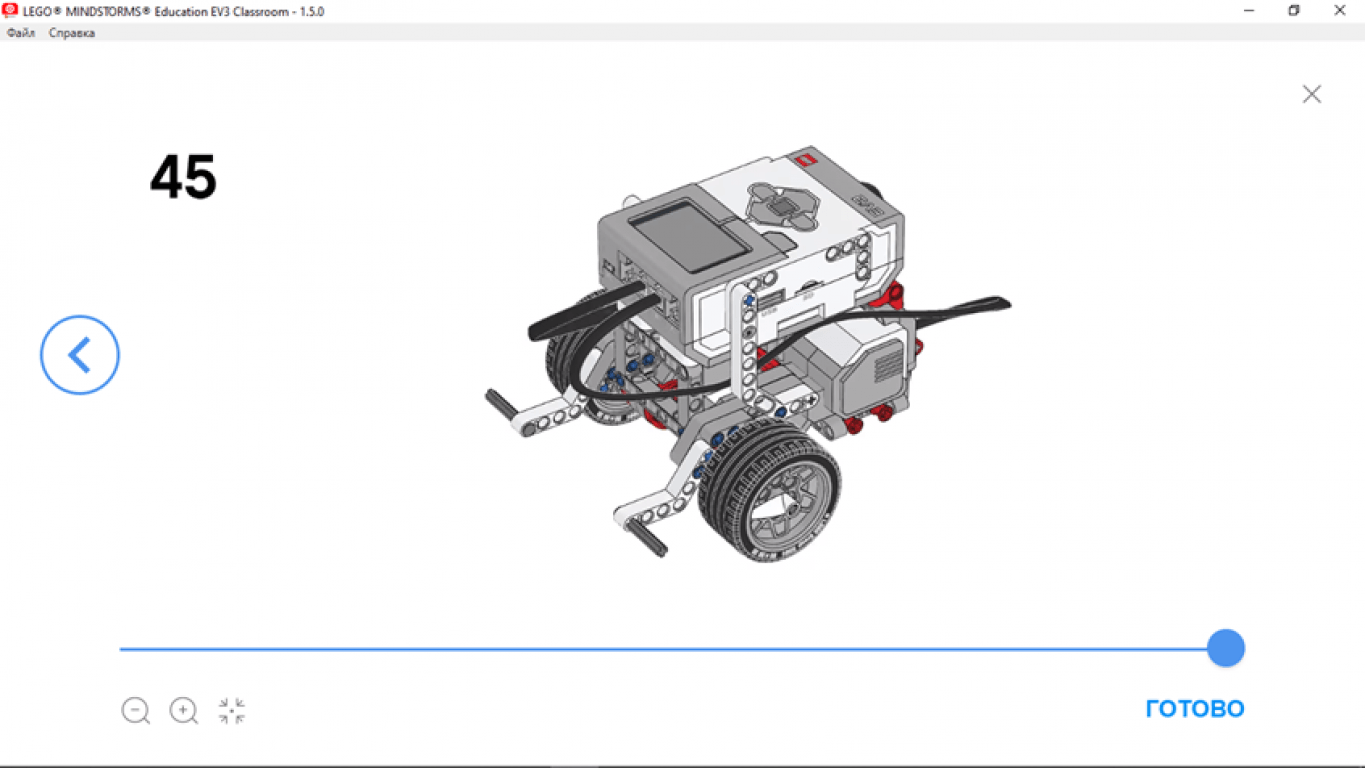1365x768 pixels.
Task: Reset view with the fit-to-screen icon
Action: (x=232, y=710)
